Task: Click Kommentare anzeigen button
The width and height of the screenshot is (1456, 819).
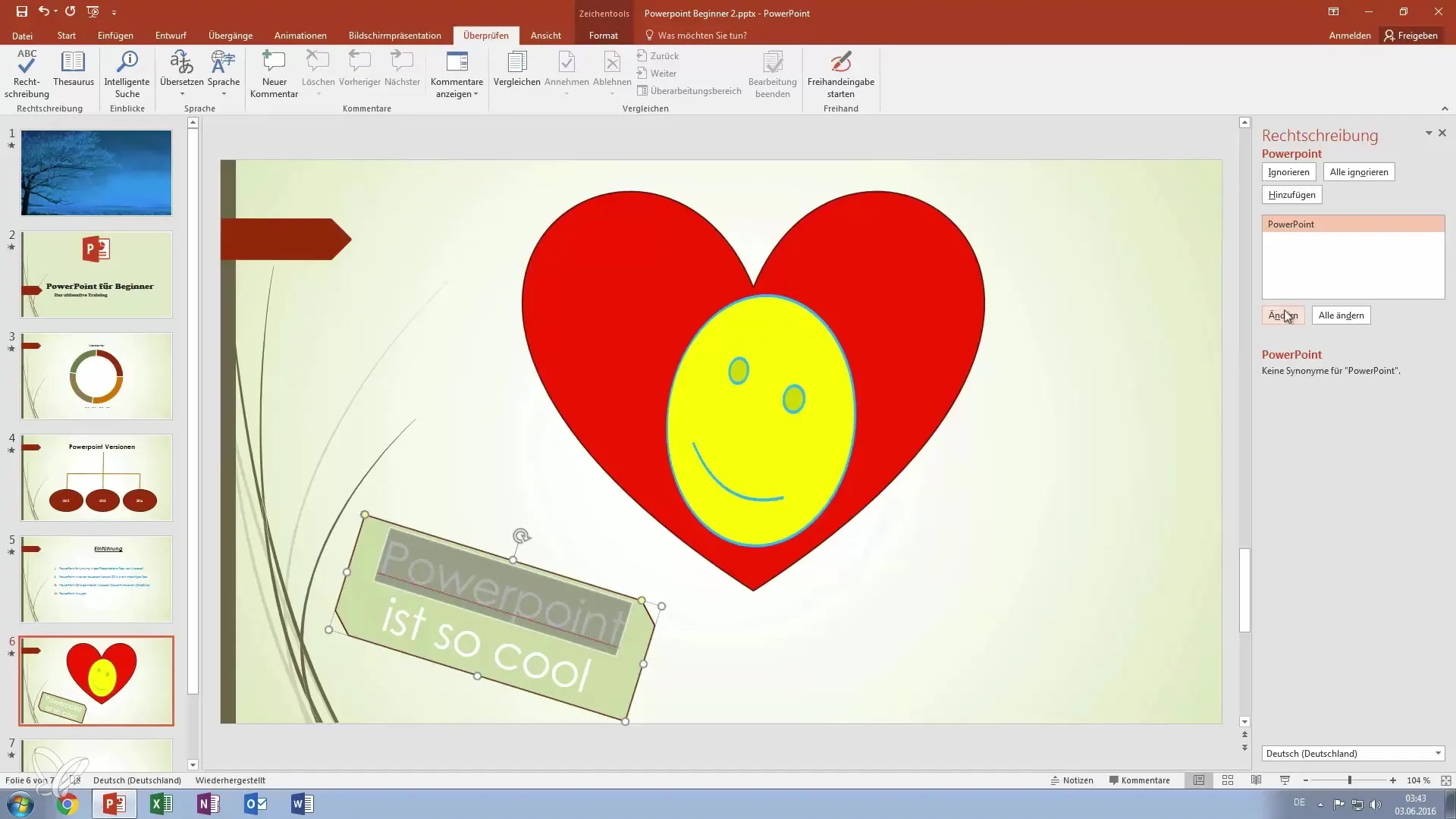Action: 457,74
